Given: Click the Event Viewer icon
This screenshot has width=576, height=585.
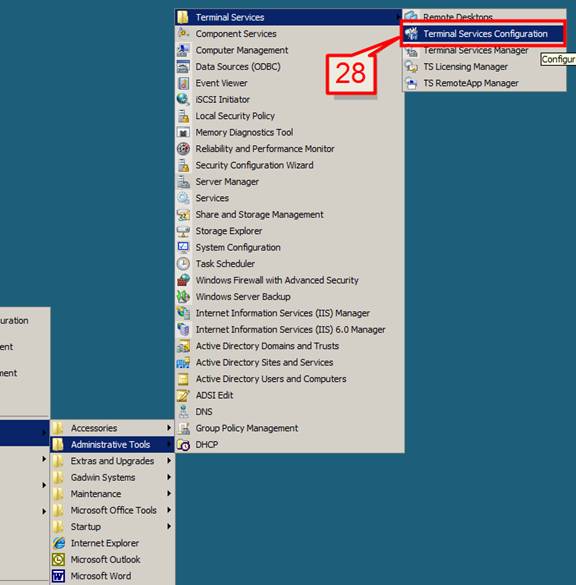Looking at the screenshot, I should tap(183, 83).
